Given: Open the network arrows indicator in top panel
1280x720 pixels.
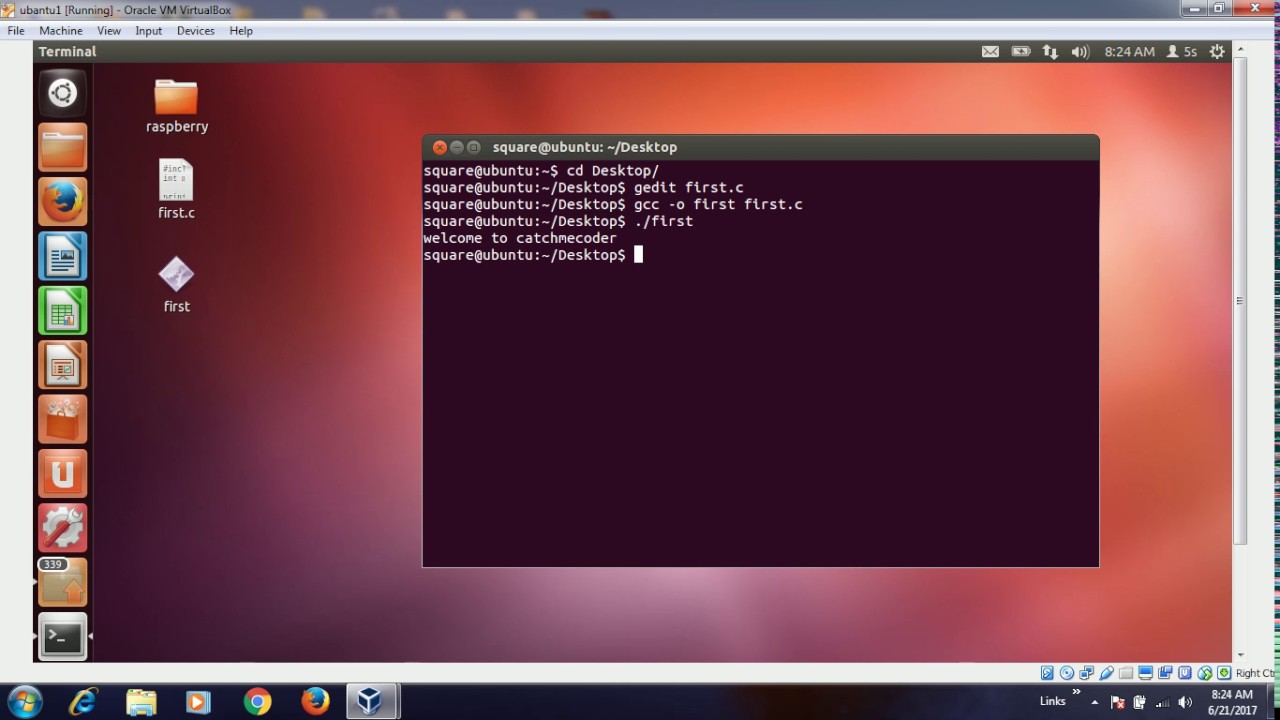Looking at the screenshot, I should [1050, 52].
